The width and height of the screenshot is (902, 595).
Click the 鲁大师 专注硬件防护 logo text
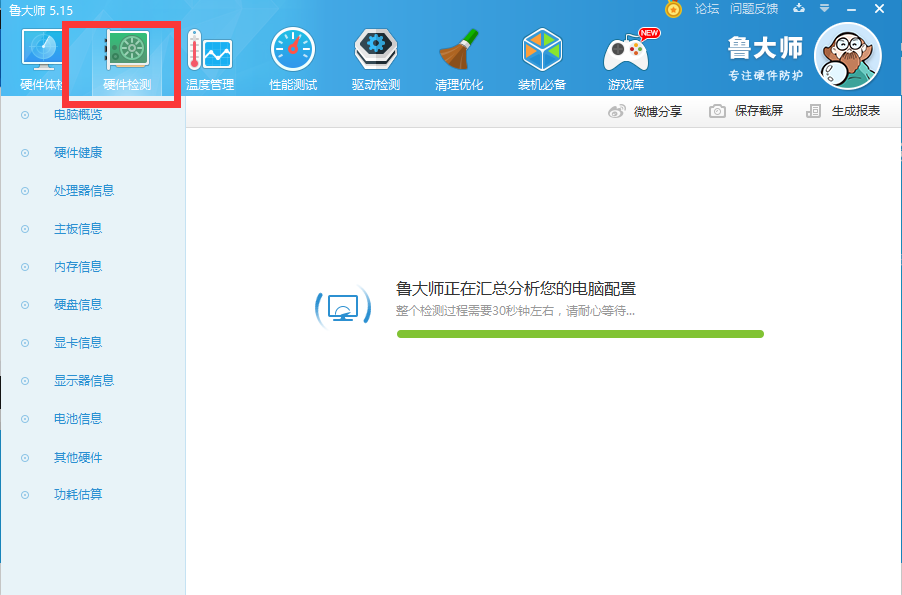click(765, 58)
